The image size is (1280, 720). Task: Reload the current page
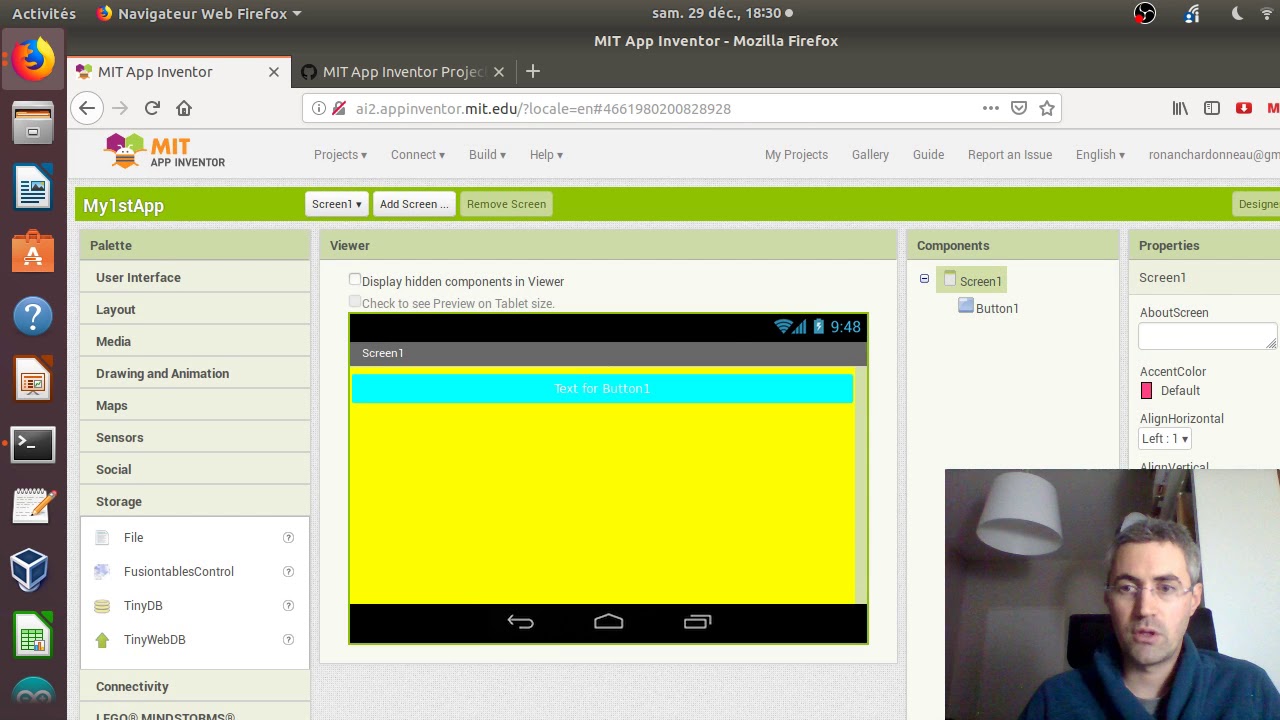click(152, 108)
